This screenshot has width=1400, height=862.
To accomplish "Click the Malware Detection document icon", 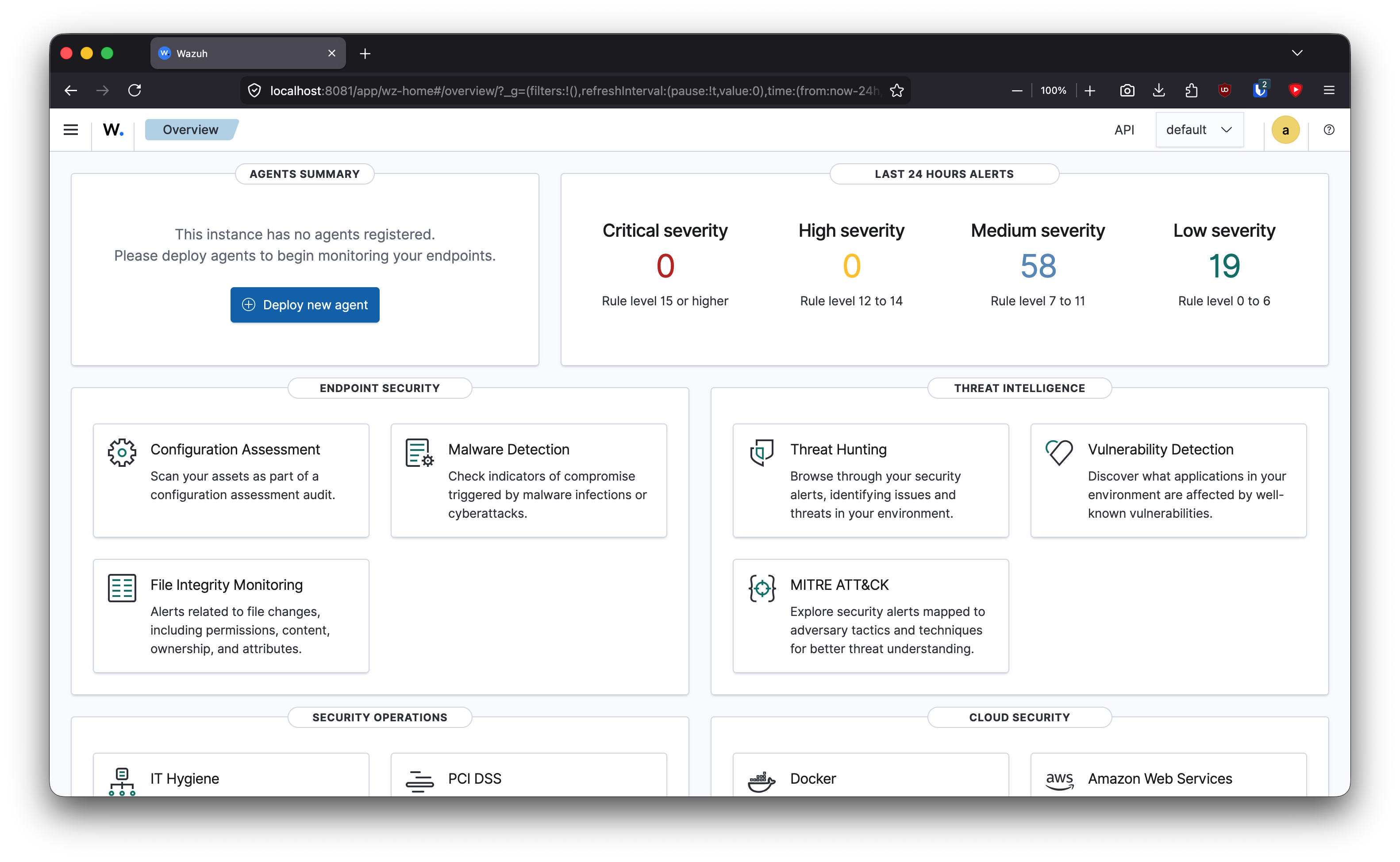I will [419, 453].
